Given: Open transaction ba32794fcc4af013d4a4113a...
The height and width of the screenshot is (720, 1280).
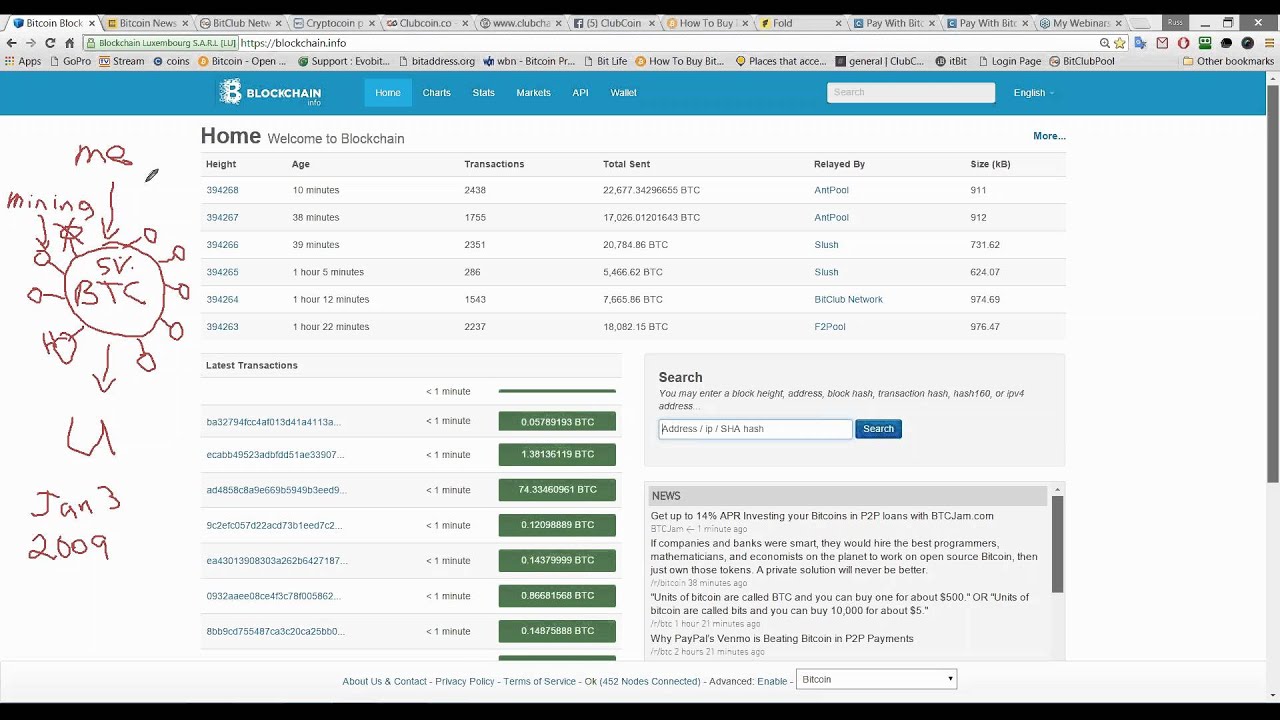Looking at the screenshot, I should tap(273, 422).
